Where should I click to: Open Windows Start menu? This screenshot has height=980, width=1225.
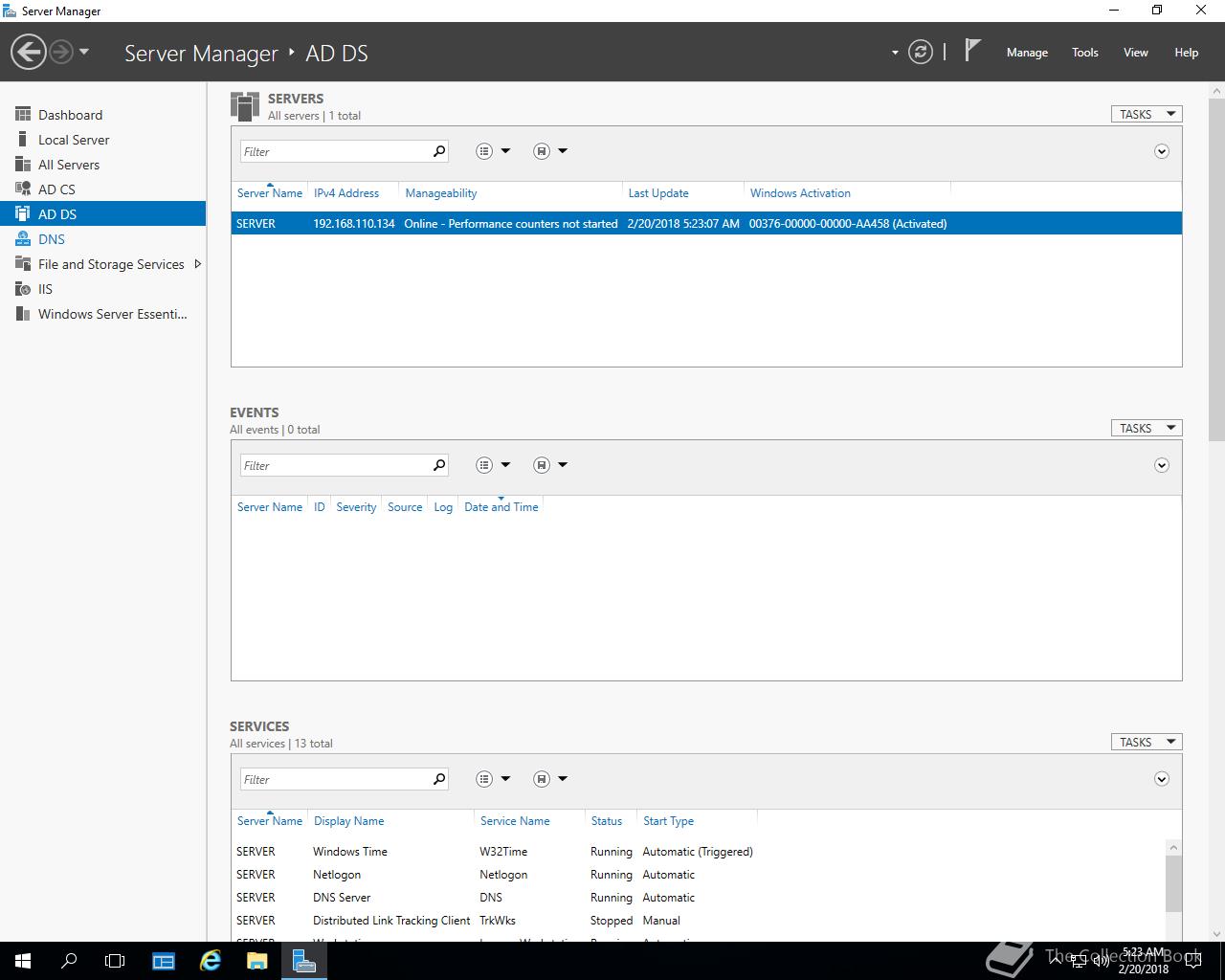pos(23,961)
